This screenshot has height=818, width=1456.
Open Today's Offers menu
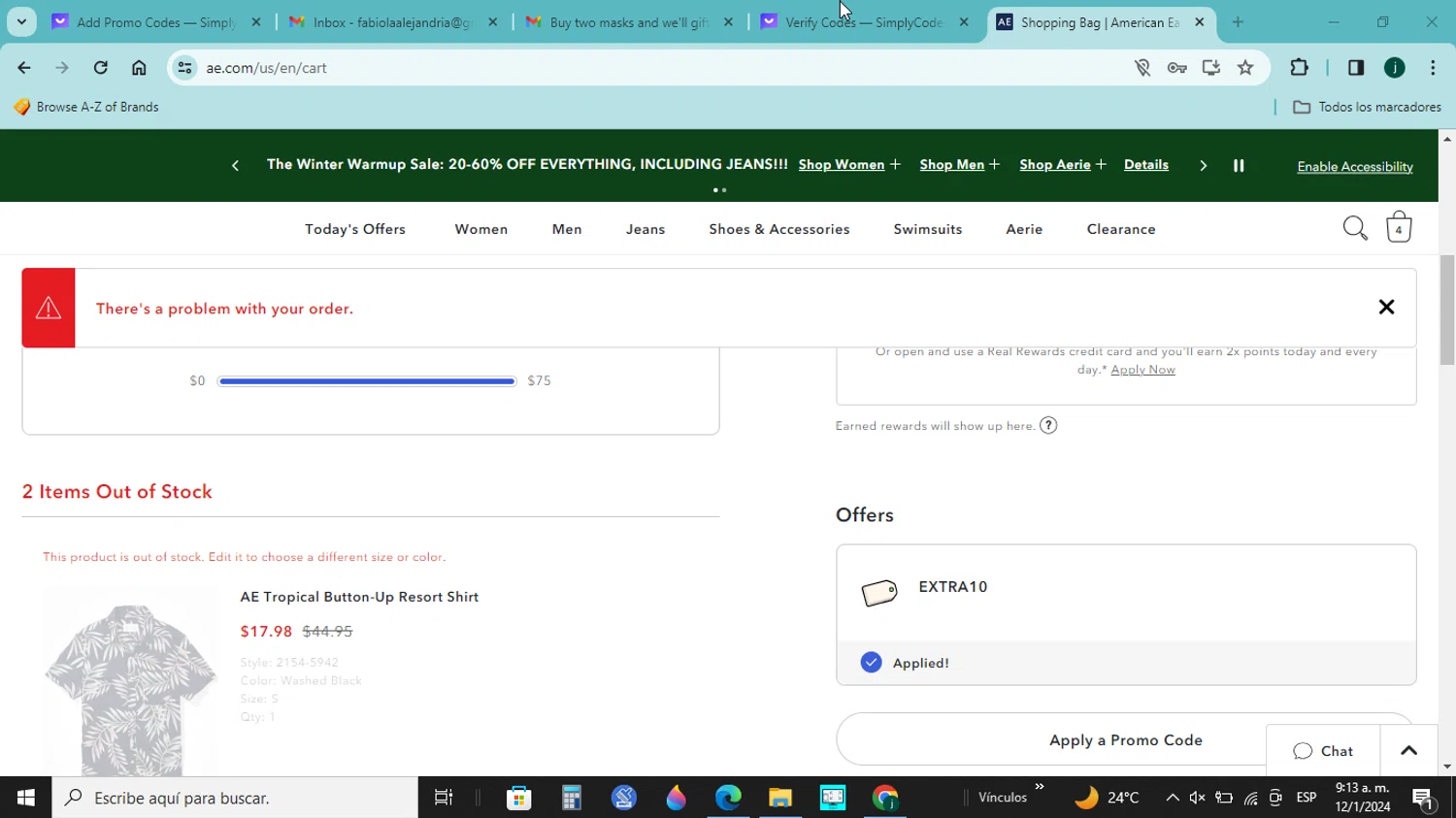[x=355, y=229]
